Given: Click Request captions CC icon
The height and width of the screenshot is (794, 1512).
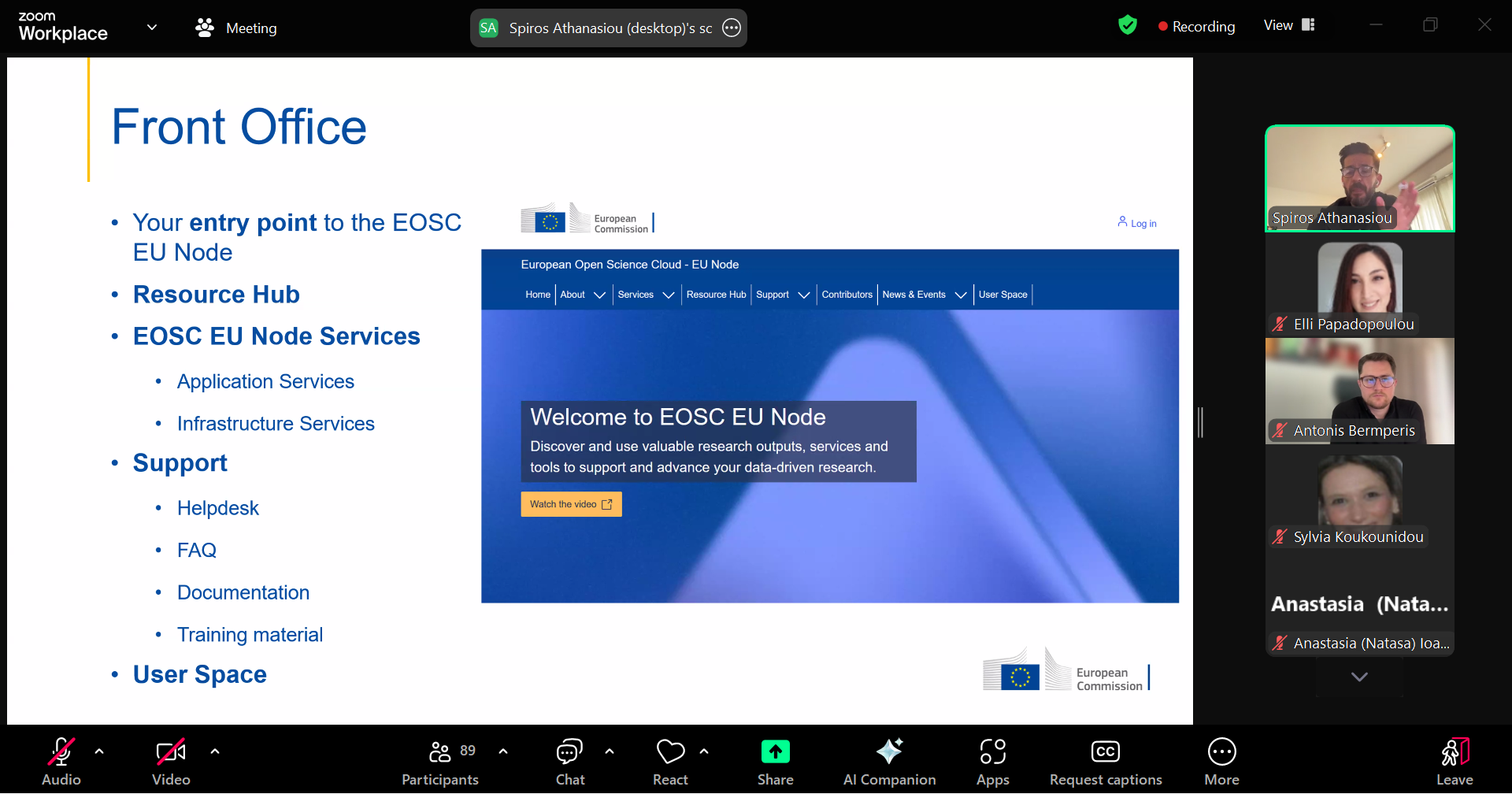Looking at the screenshot, I should [1106, 751].
